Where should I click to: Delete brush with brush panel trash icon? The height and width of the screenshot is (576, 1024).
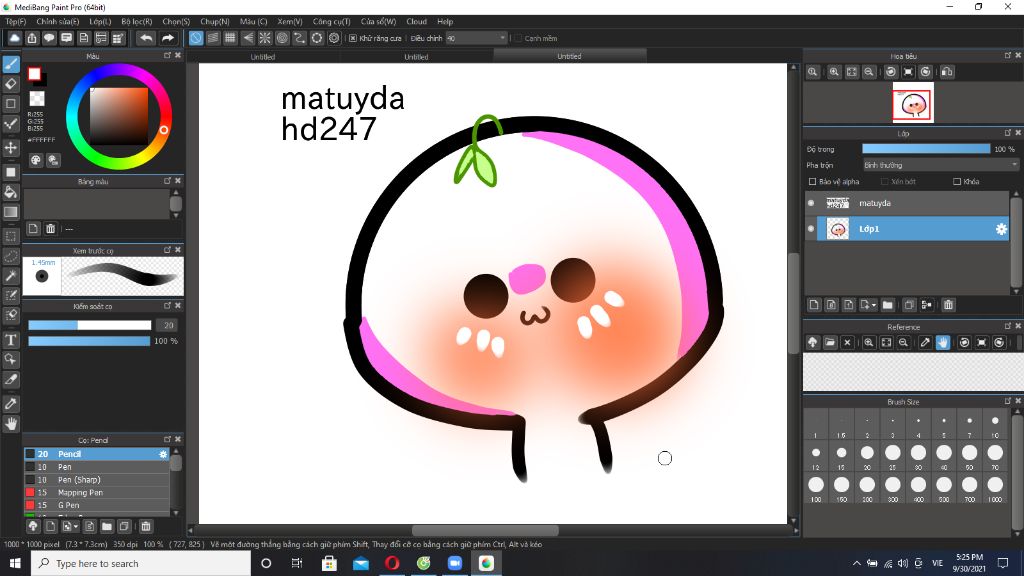146,526
